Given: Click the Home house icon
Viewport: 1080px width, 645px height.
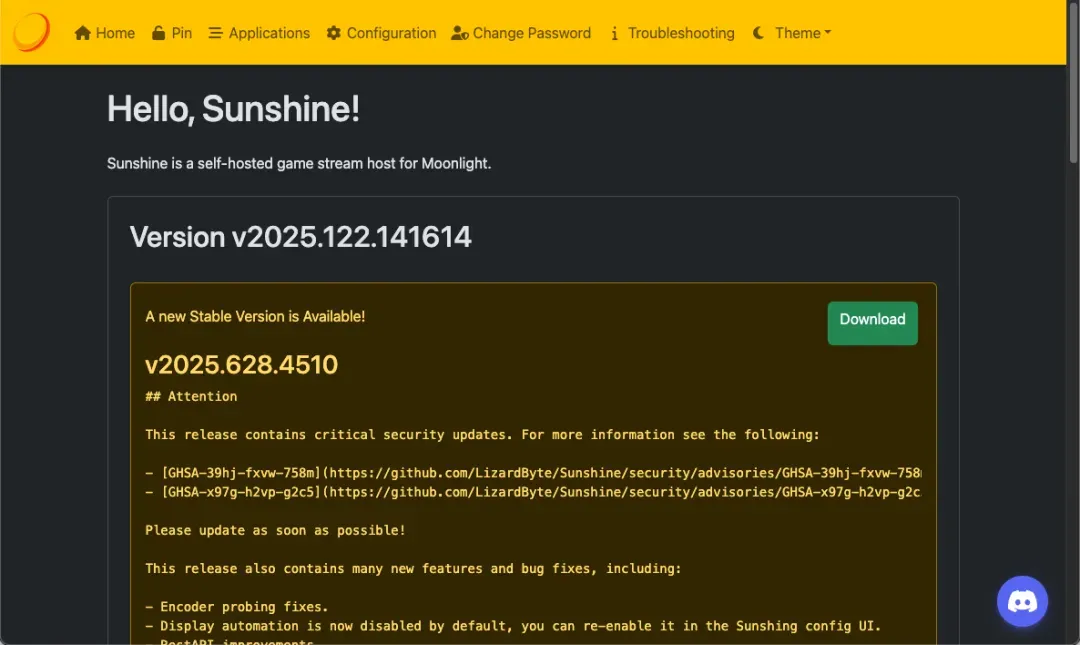Looking at the screenshot, I should pos(83,33).
